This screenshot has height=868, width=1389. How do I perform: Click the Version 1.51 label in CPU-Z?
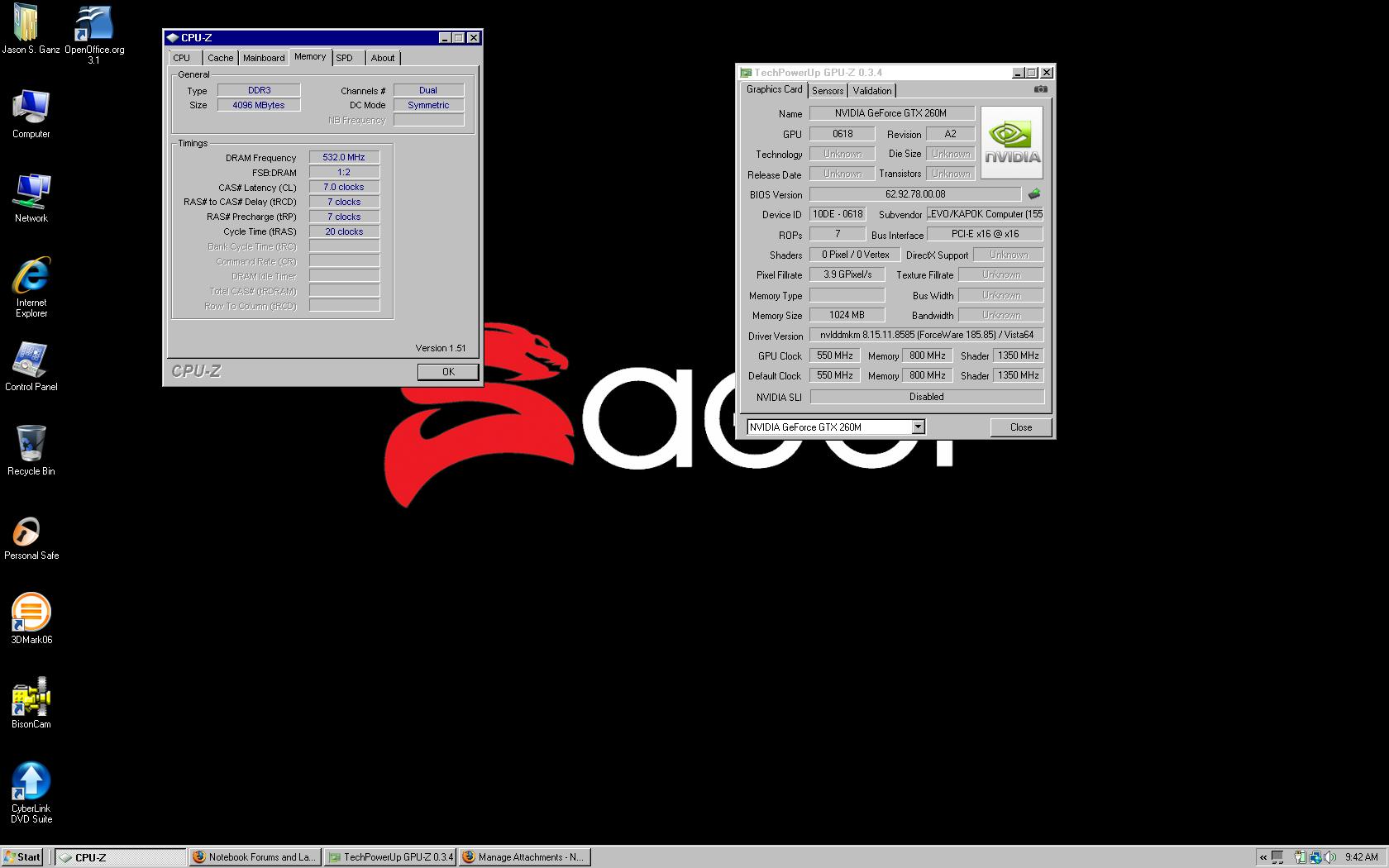[x=441, y=348]
